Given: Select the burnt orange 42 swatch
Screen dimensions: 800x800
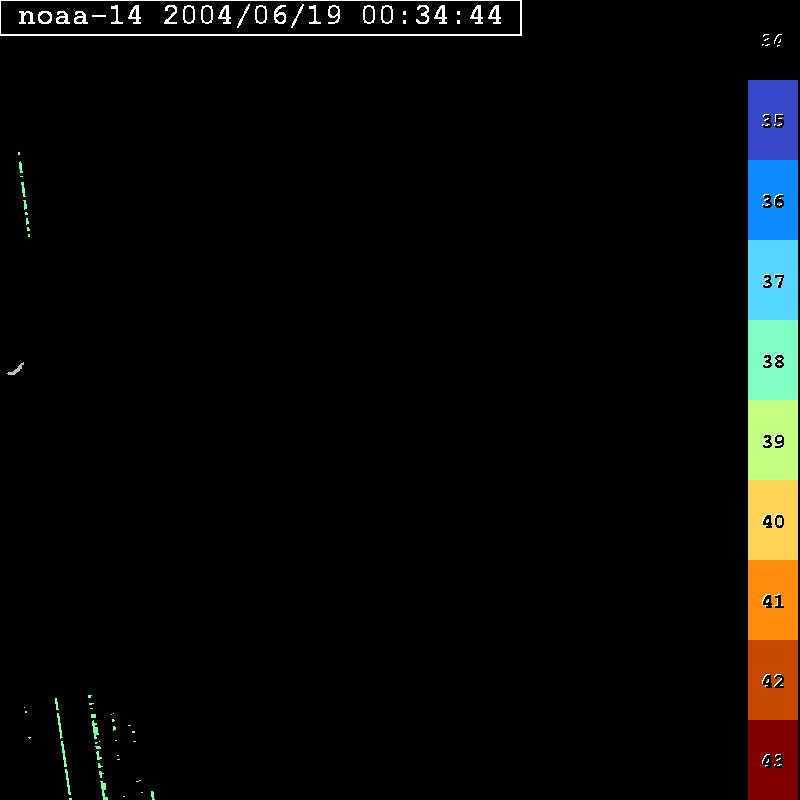Looking at the screenshot, I should pos(772,680).
